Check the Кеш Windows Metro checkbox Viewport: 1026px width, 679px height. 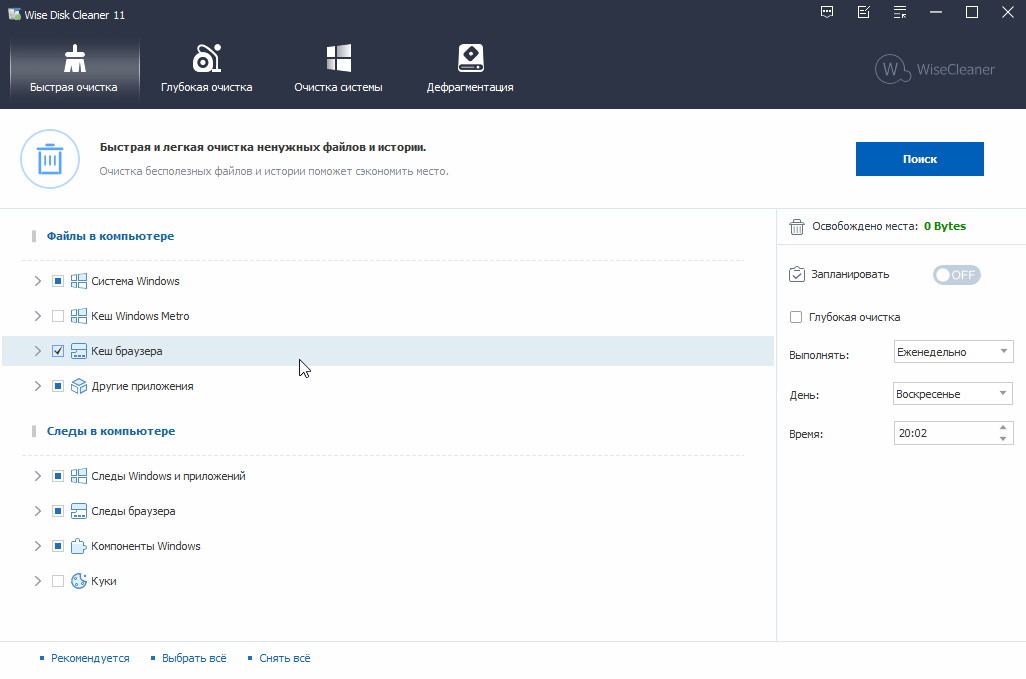[x=58, y=316]
